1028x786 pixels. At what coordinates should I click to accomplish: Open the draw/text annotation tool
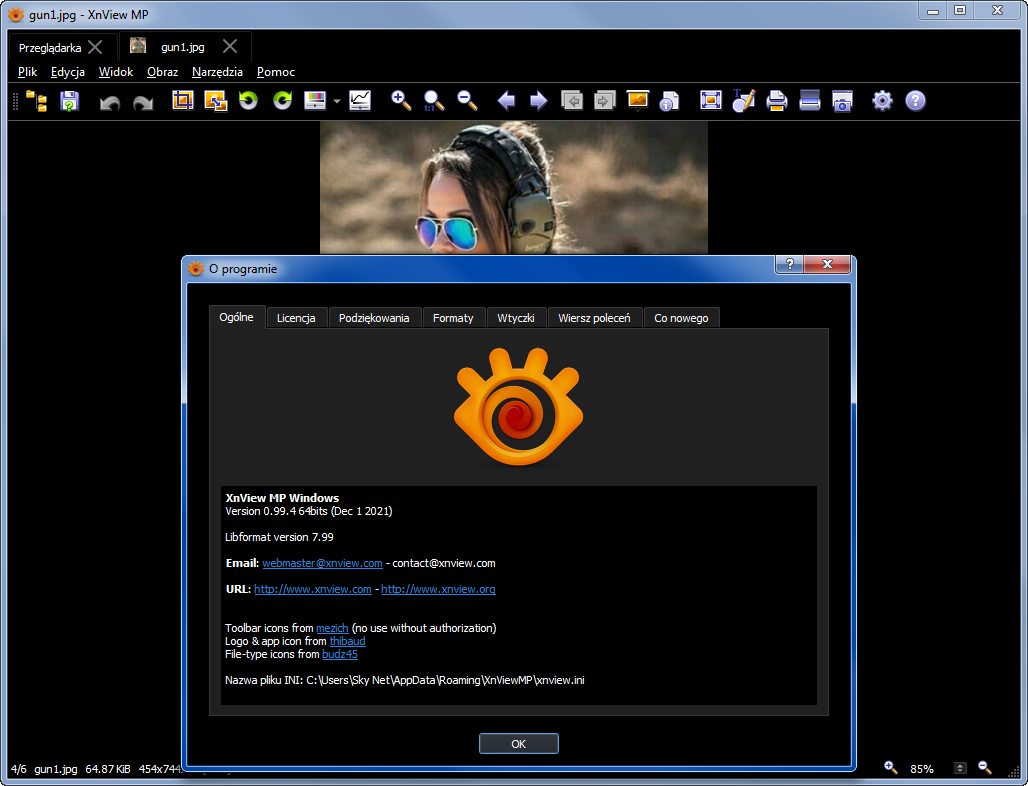[743, 100]
